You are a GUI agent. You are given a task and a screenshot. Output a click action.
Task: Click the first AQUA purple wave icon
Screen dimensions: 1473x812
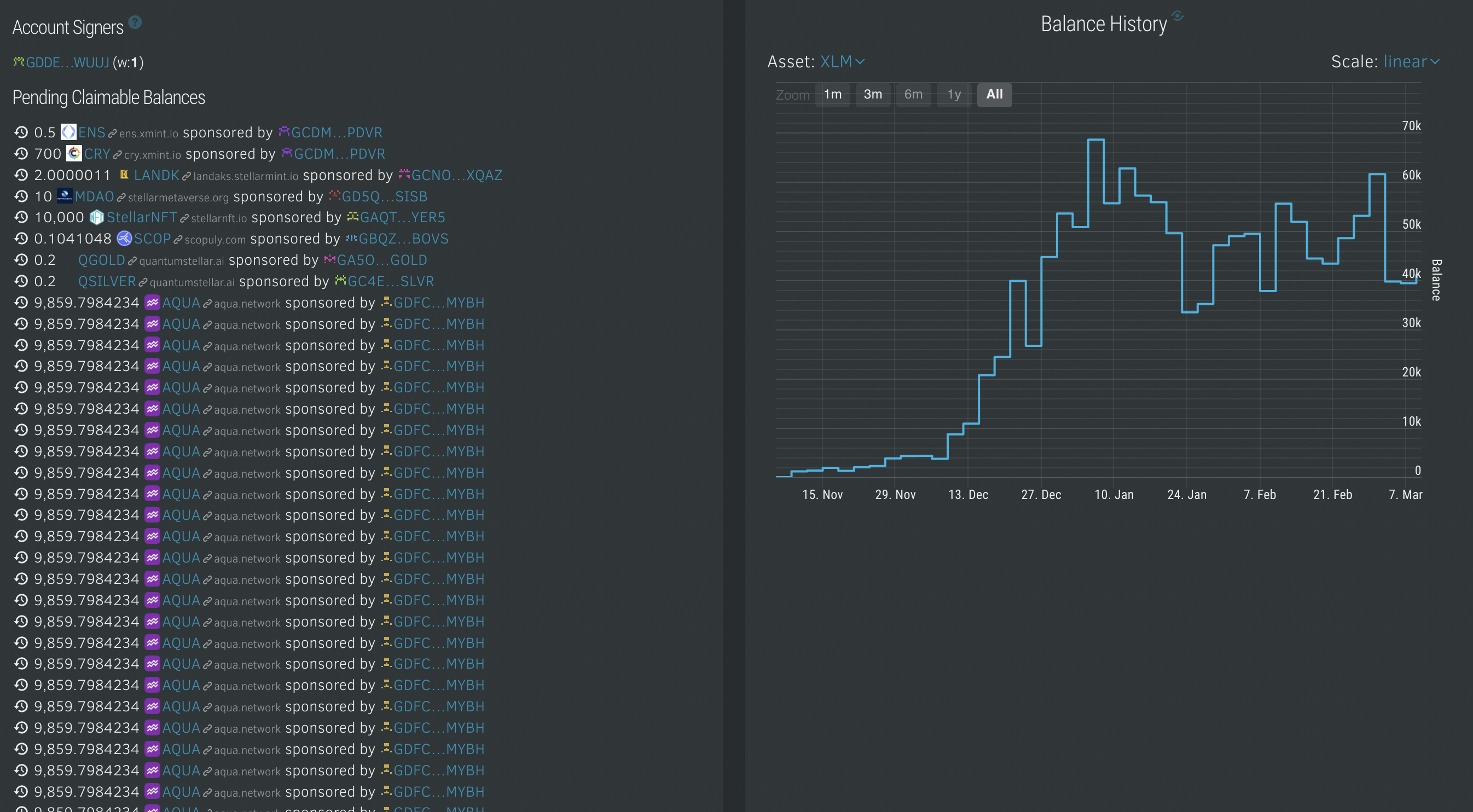(x=152, y=303)
